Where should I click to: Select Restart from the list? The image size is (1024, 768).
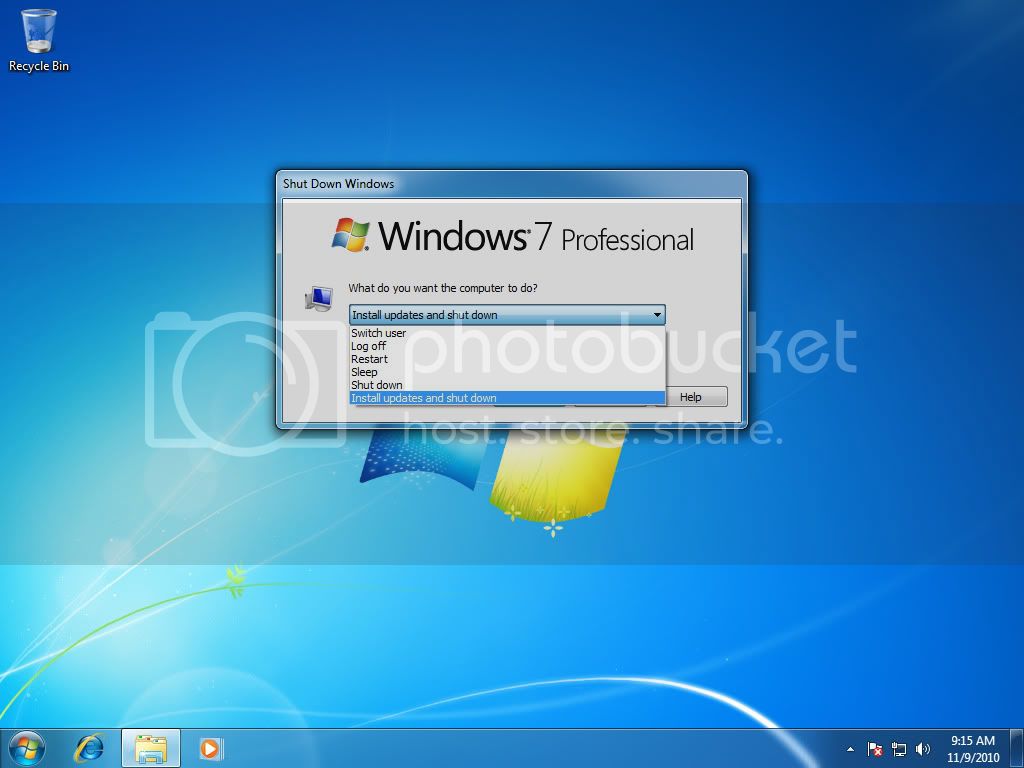(370, 358)
